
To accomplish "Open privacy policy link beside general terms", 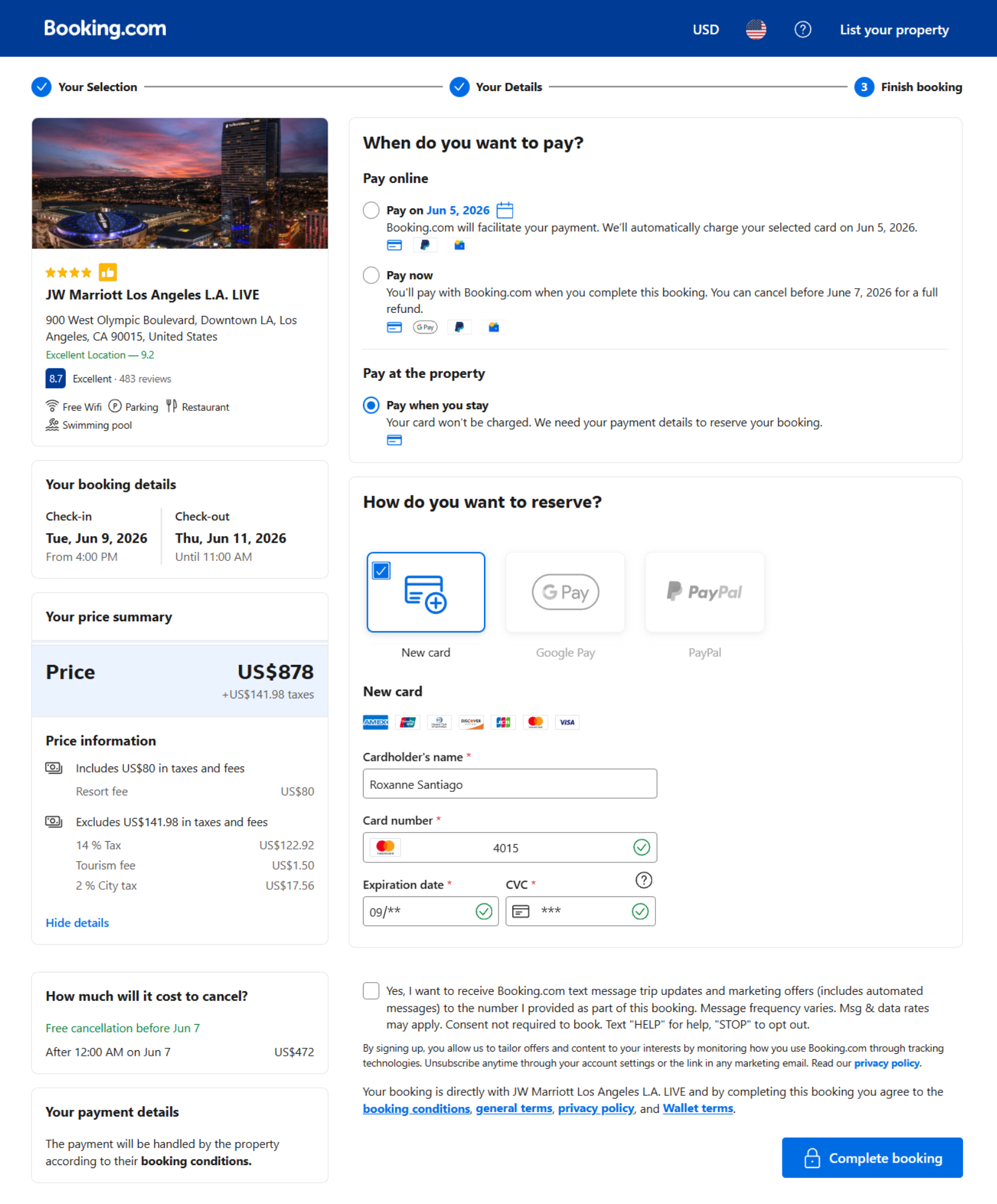I will coord(596,1109).
